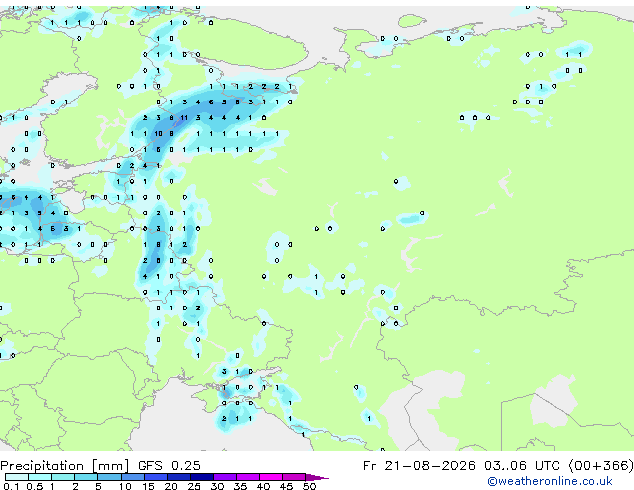Screen dimensions: 634x490
Task: Click the 30–35 mm purple legend swatch
Action: point(224,477)
